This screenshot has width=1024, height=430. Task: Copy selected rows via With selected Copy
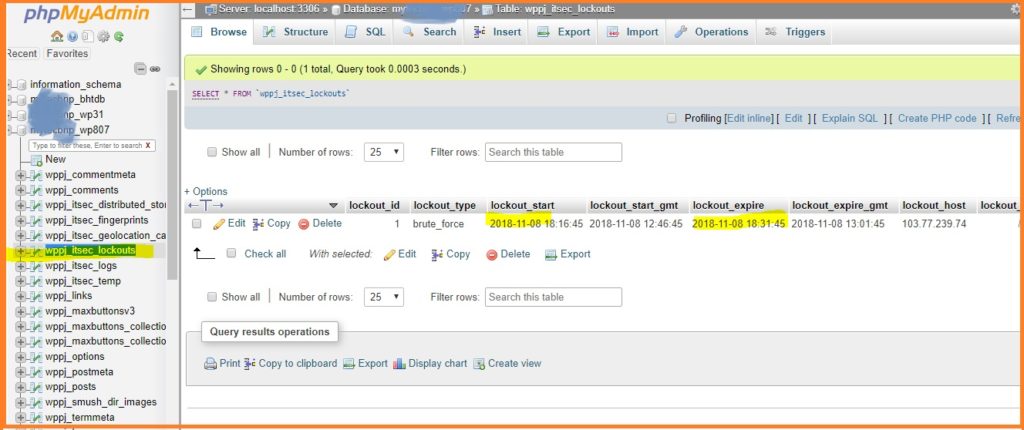click(451, 254)
